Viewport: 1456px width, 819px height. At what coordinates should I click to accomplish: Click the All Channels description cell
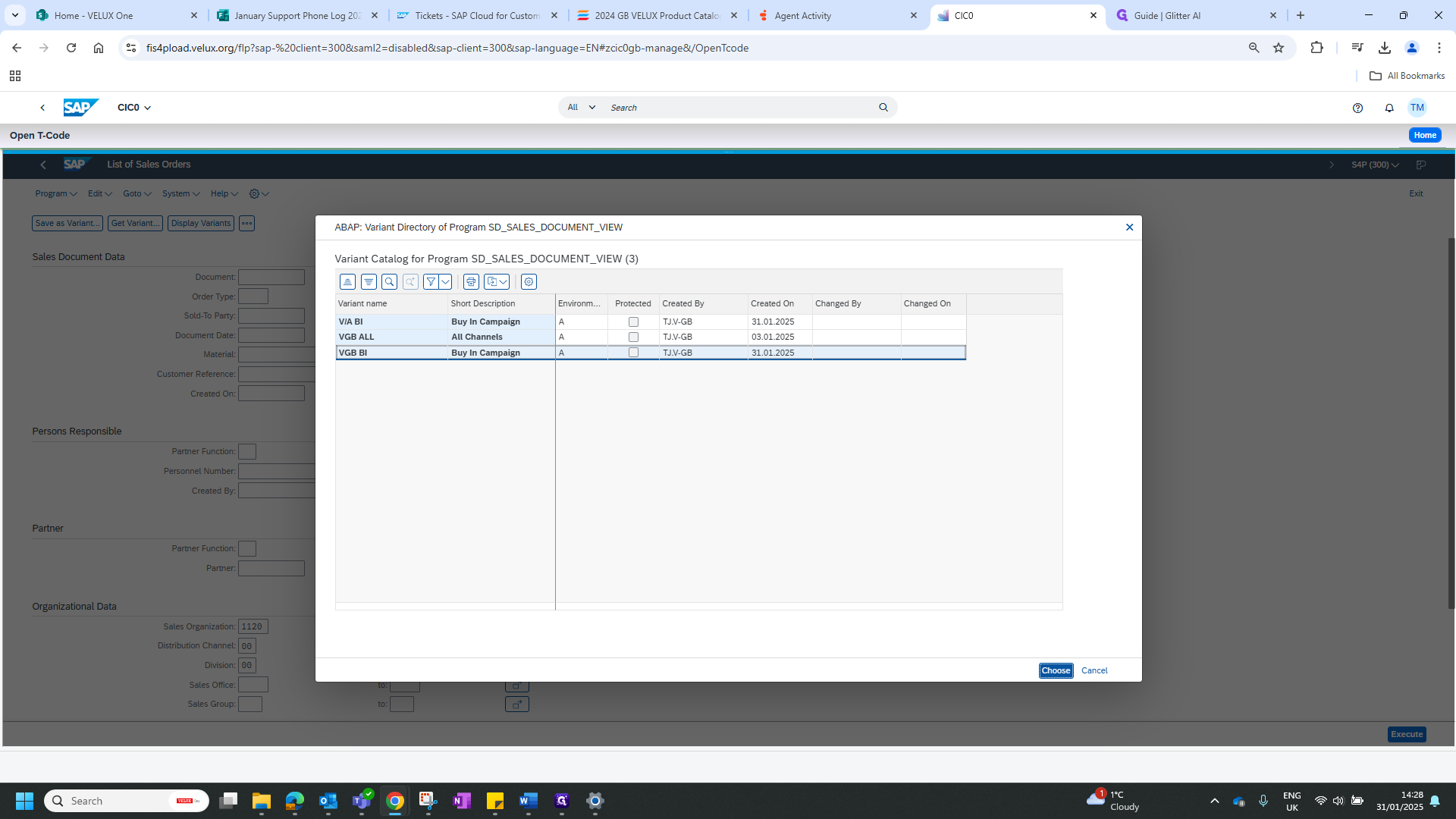click(x=501, y=337)
